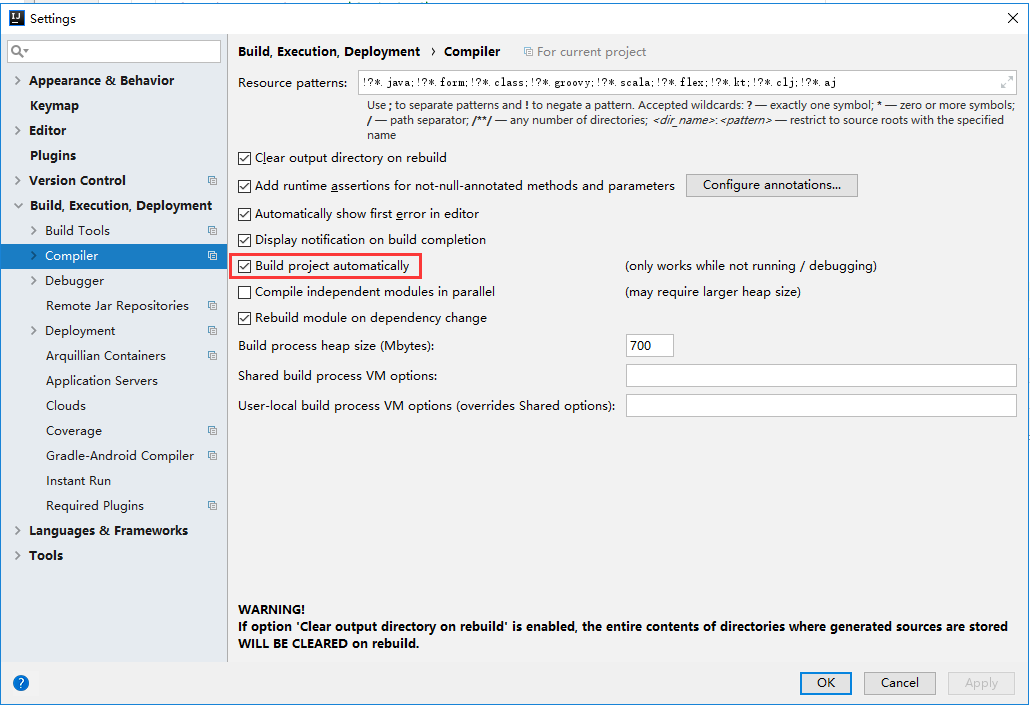The width and height of the screenshot is (1030, 706).
Task: Click project-level icon next to Gradle-Android Compiler
Action: click(212, 456)
